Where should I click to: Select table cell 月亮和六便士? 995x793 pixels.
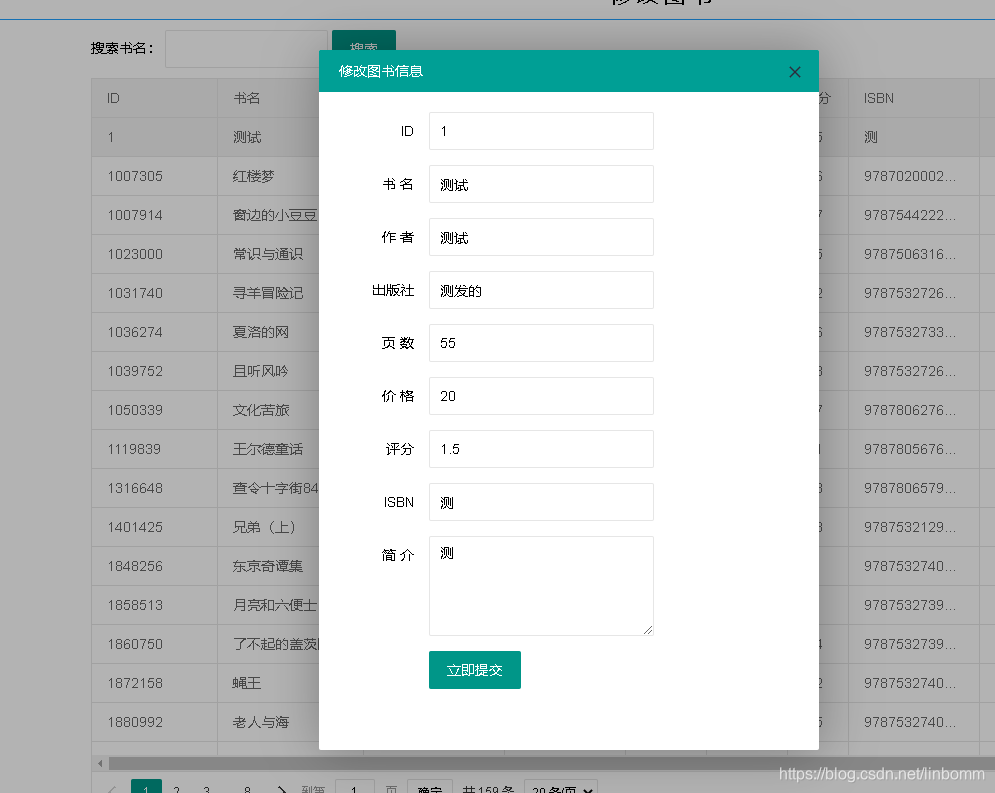point(268,605)
